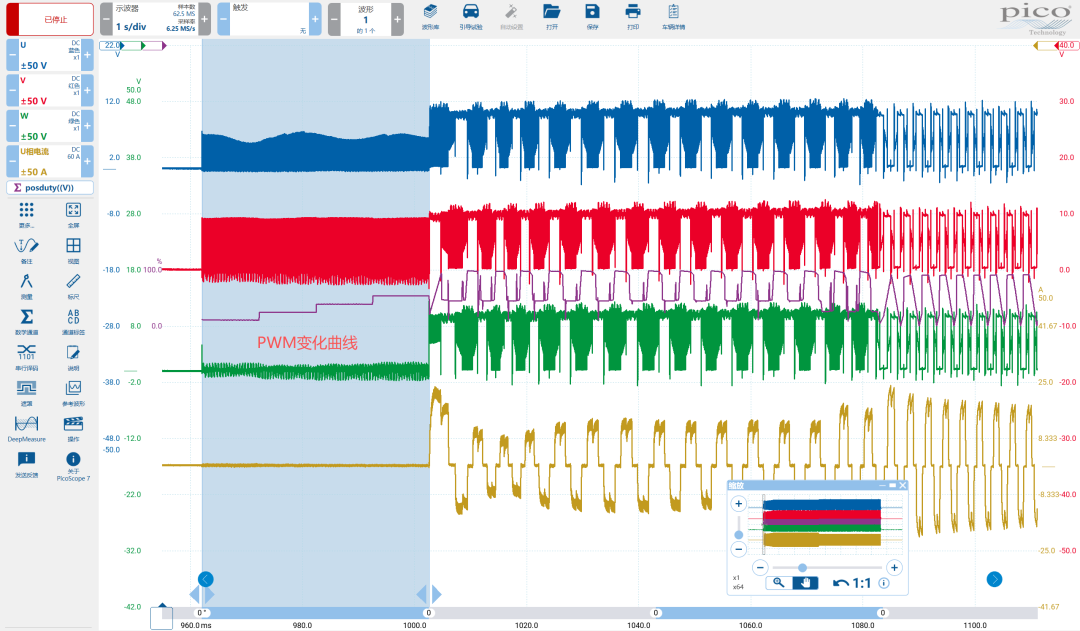Increase channel U range with plus
This screenshot has height=631, width=1080.
87,55
